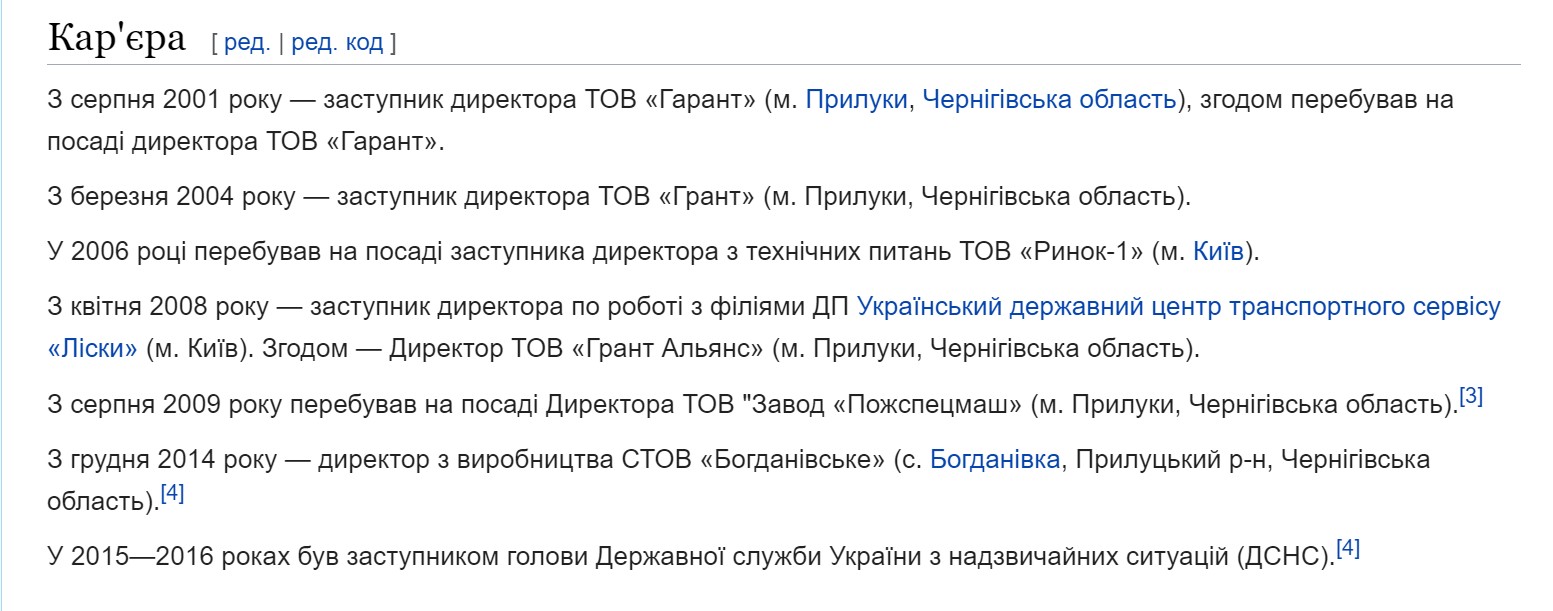1553x611 pixels.
Task: Jump to footnote reference [3]
Action: (x=1471, y=397)
